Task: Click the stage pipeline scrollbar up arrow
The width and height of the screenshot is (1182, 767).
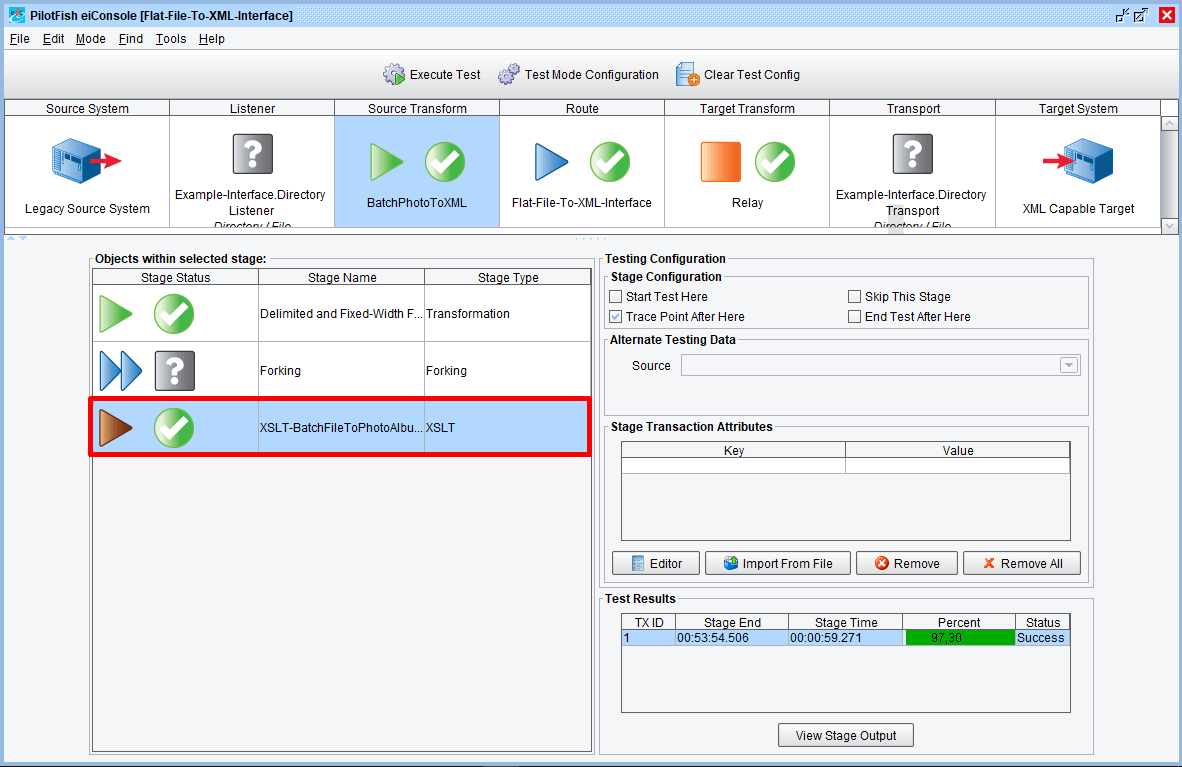Action: [x=1169, y=123]
